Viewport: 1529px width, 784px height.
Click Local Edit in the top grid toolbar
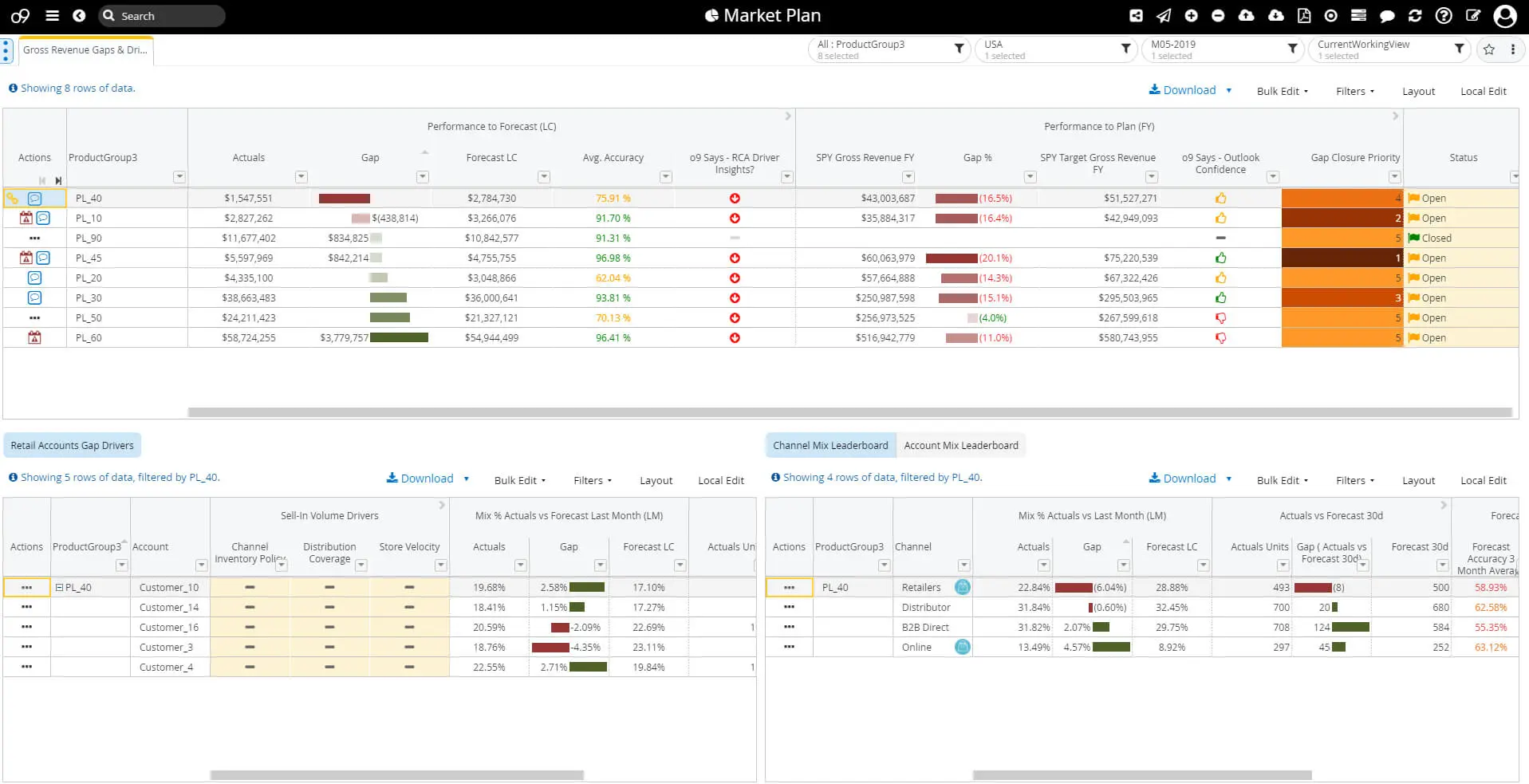[1483, 91]
